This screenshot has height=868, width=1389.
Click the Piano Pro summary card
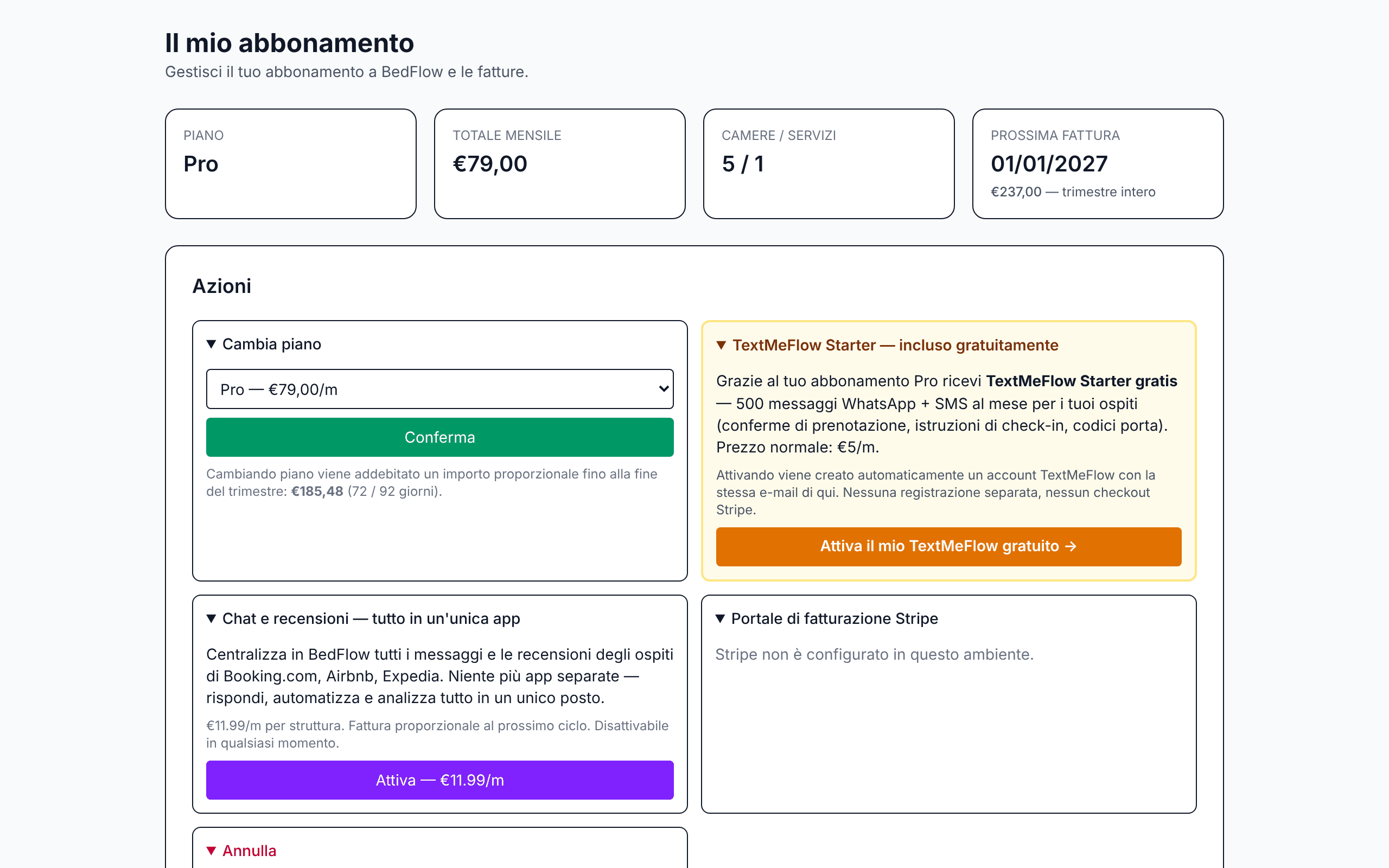click(290, 164)
